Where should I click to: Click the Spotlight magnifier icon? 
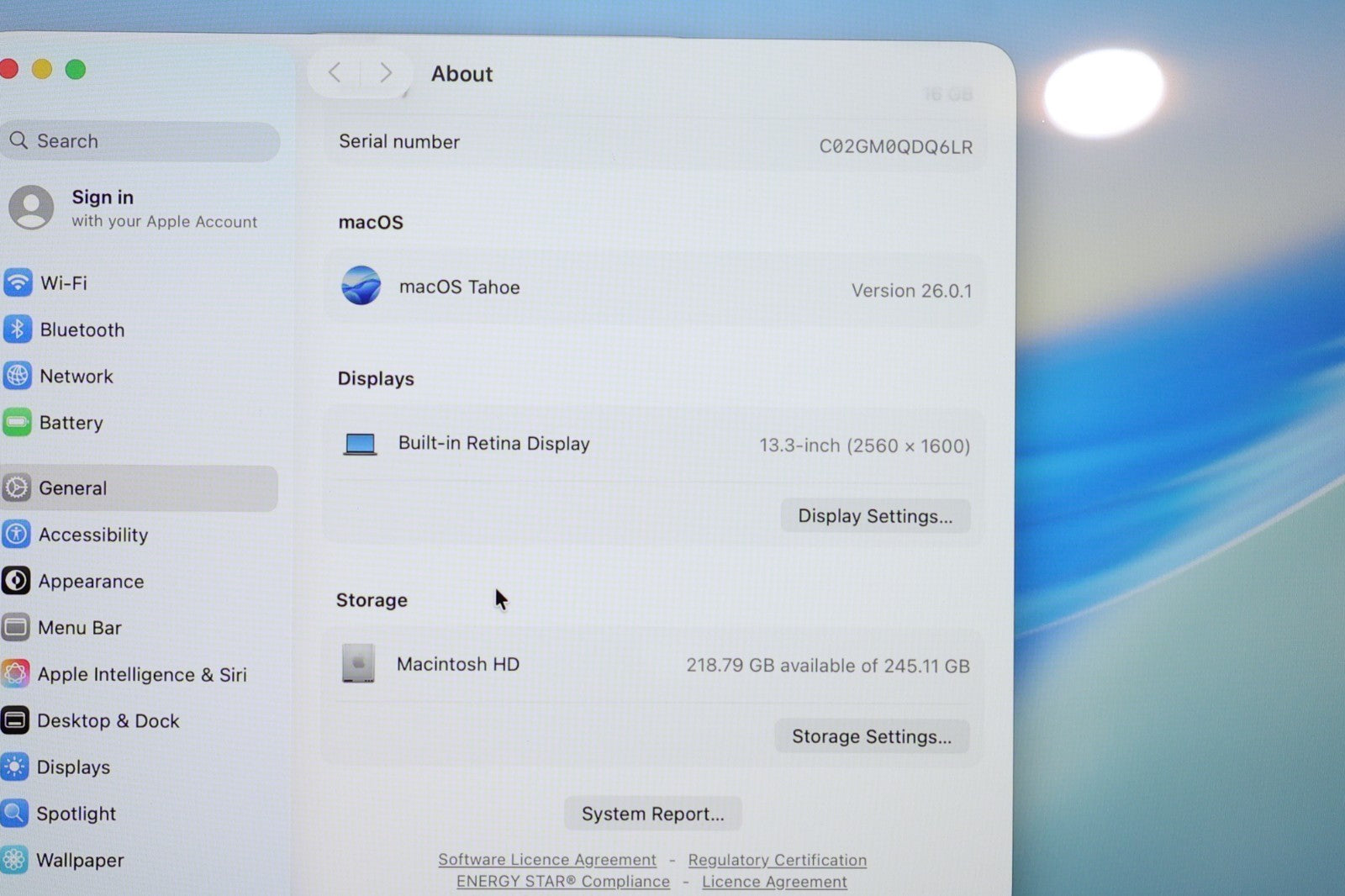pyautogui.click(x=15, y=813)
